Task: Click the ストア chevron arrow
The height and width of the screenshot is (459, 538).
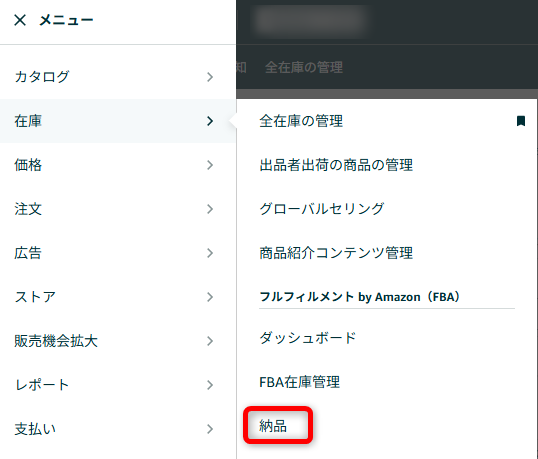Action: 210,297
